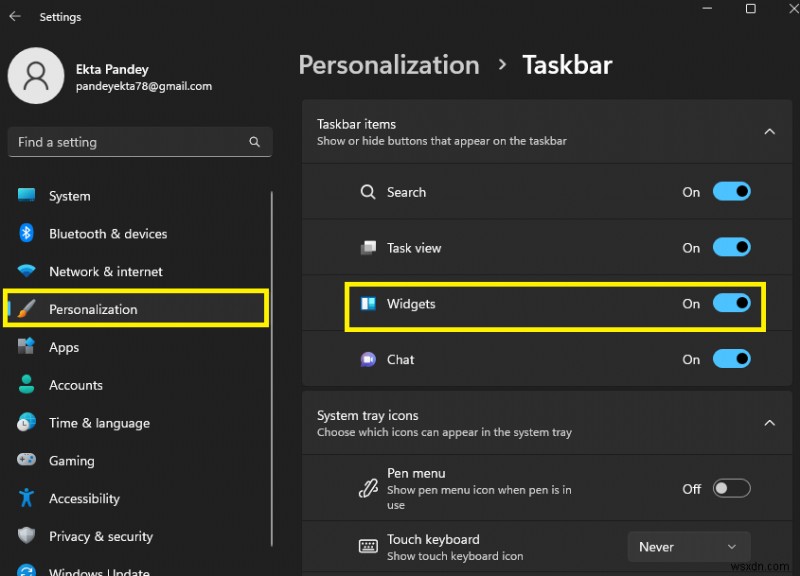
Task: Open the Touch keyboard Never dropdown
Action: (x=688, y=546)
